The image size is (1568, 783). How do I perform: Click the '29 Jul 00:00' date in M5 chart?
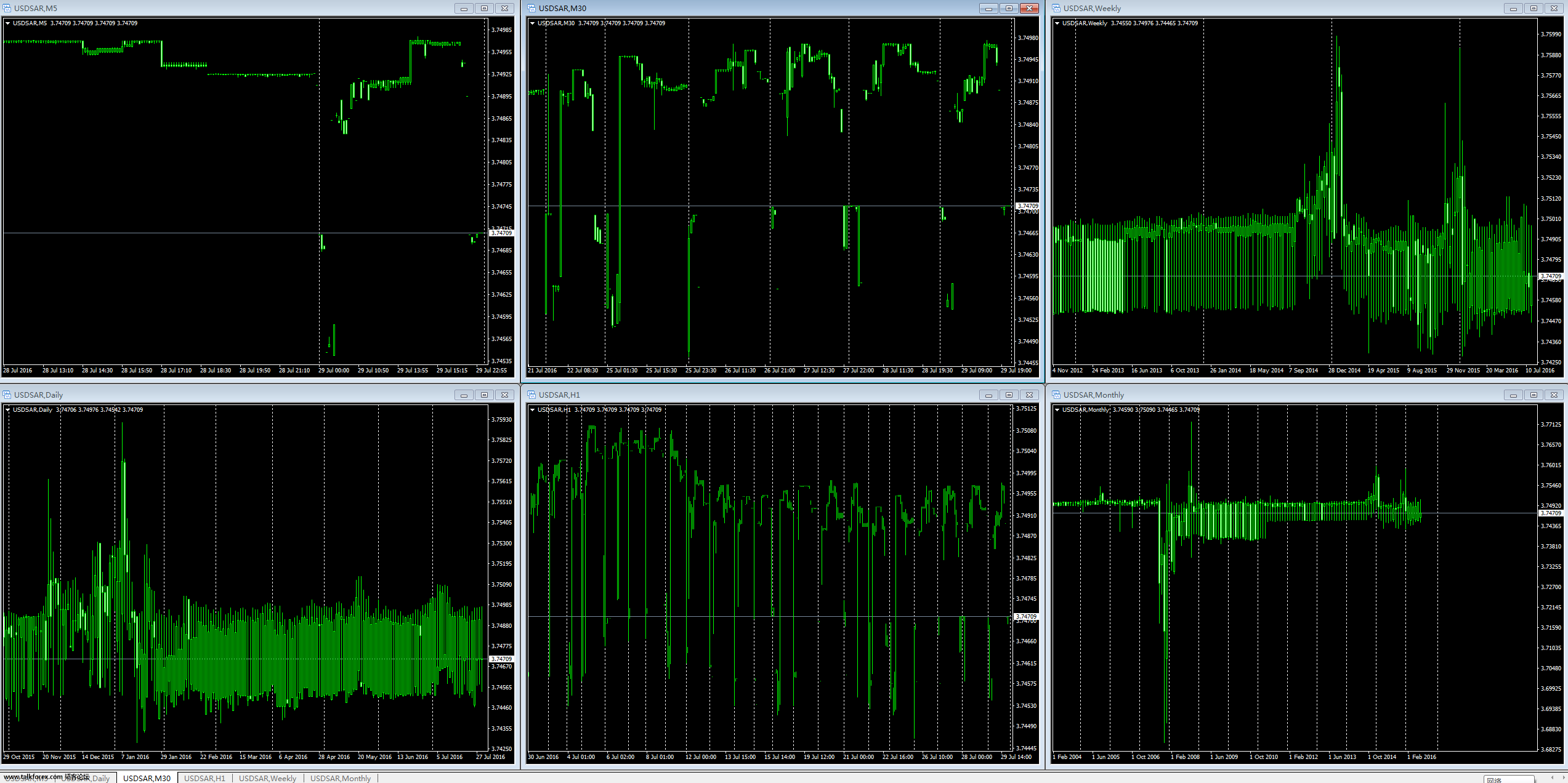[x=334, y=371]
